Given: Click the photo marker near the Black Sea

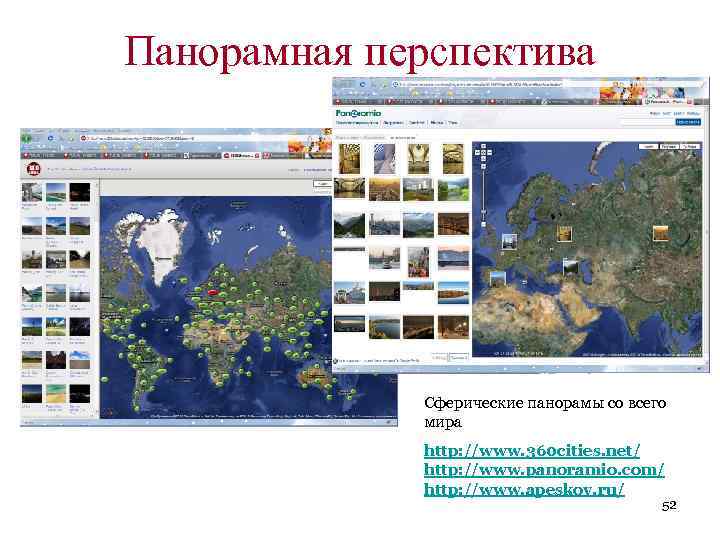Looking at the screenshot, I should (x=570, y=267).
